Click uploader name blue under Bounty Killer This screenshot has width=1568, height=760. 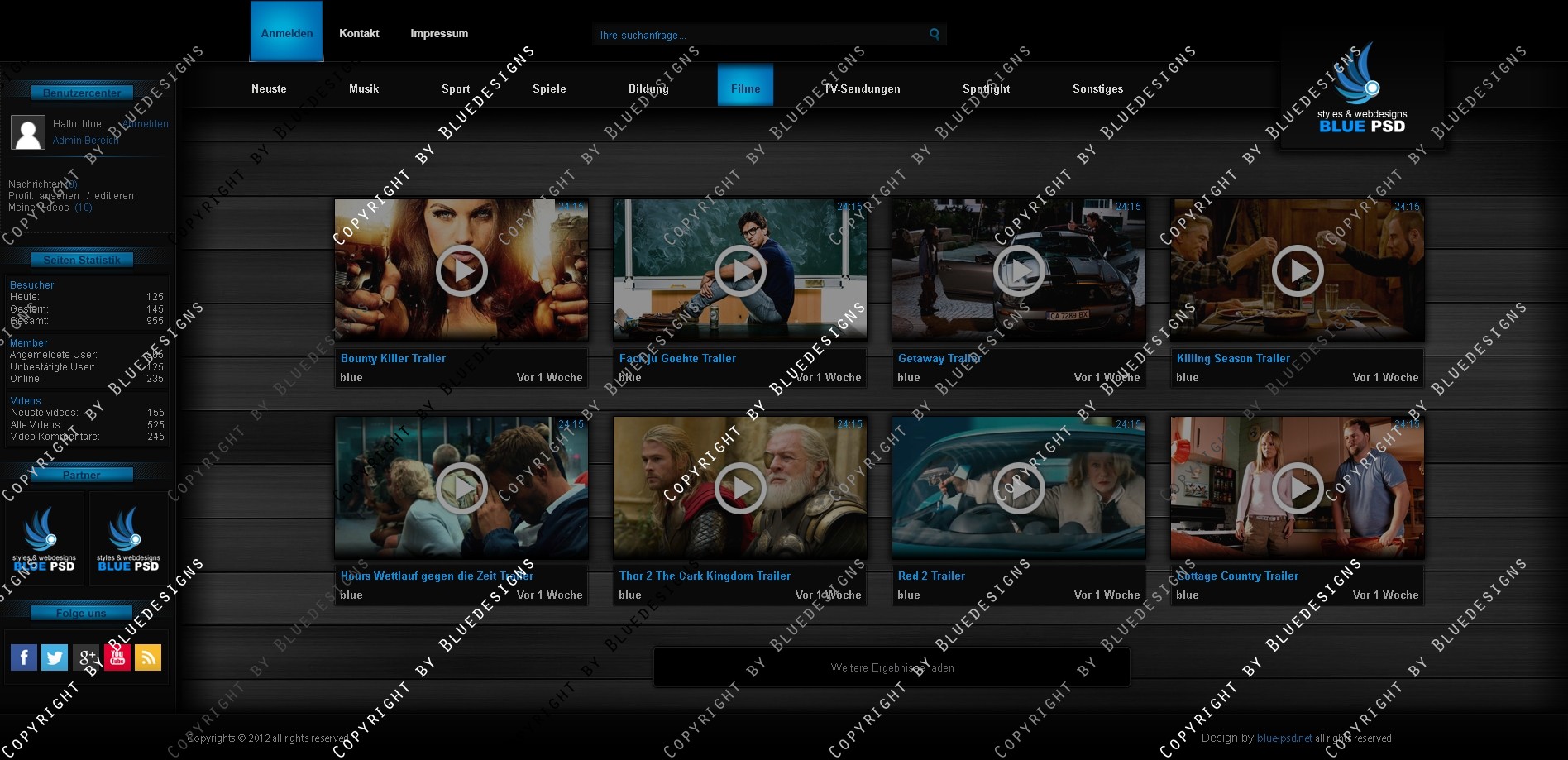[x=351, y=377]
